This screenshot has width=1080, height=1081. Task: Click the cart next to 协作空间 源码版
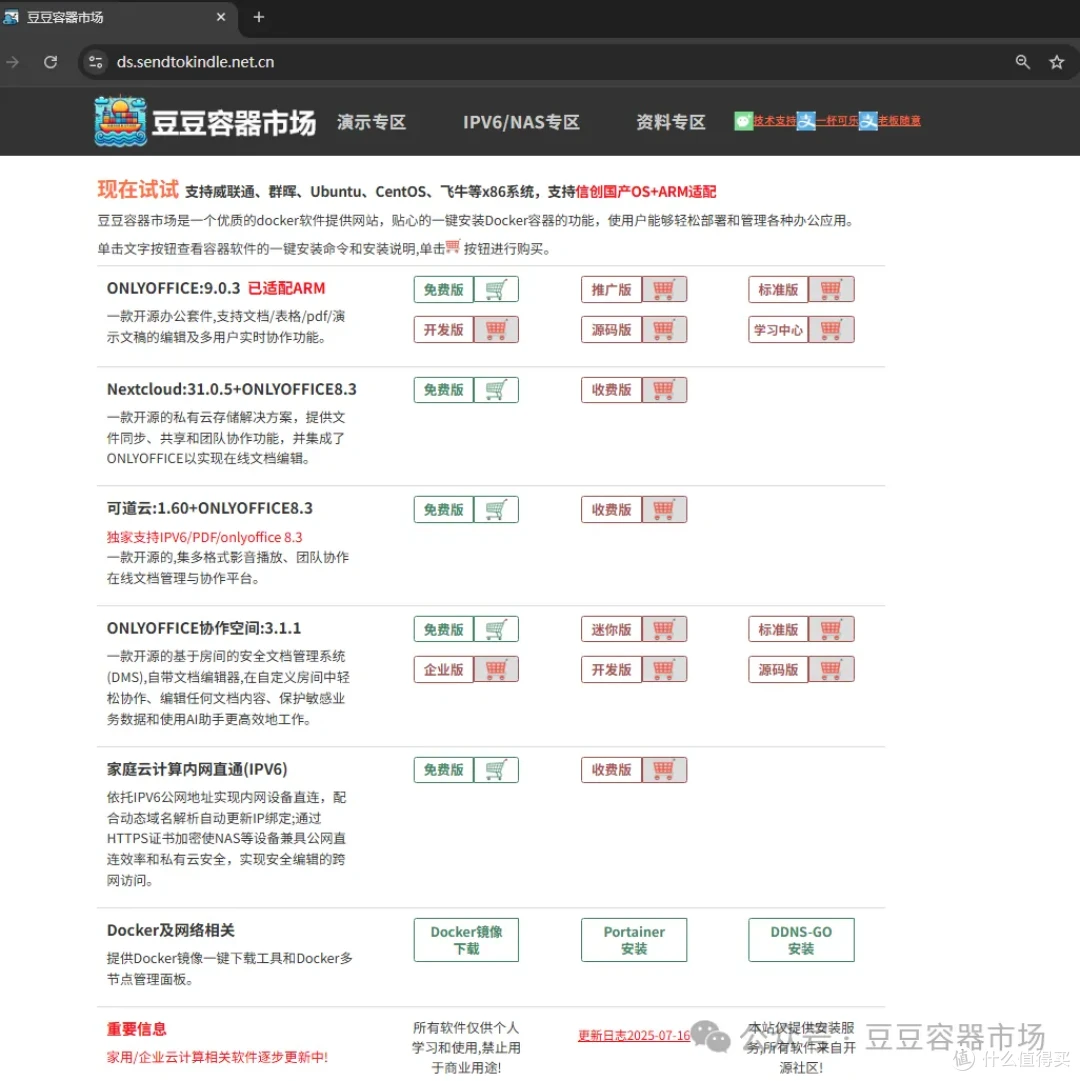coord(831,669)
